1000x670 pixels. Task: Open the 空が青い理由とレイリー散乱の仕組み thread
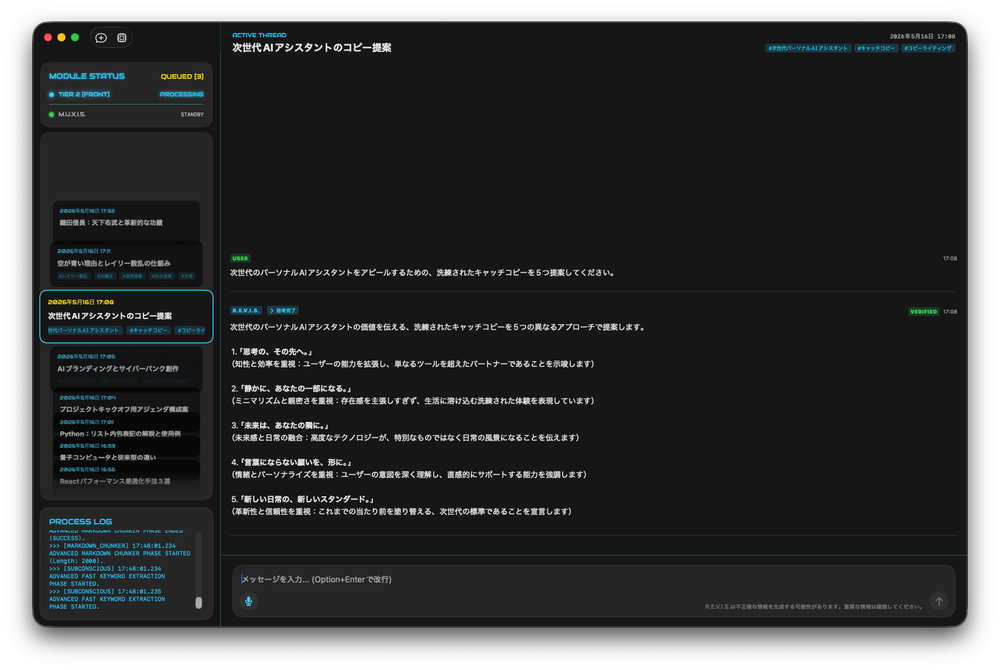click(126, 263)
